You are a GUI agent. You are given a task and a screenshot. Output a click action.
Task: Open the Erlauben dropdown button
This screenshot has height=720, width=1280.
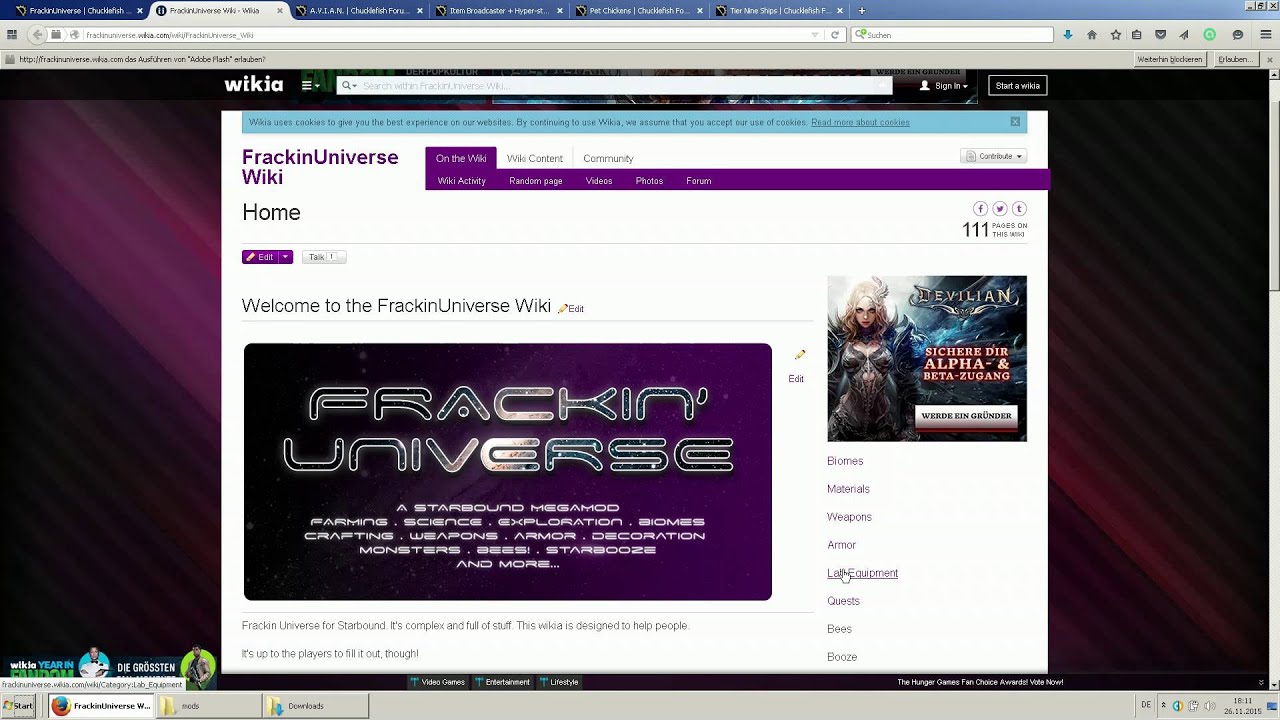pos(1237,59)
